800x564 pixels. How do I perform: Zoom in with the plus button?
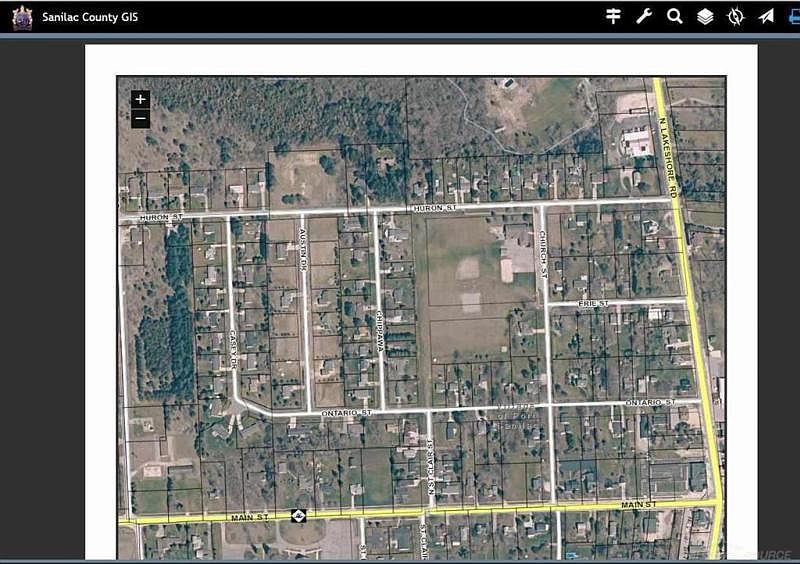click(140, 99)
